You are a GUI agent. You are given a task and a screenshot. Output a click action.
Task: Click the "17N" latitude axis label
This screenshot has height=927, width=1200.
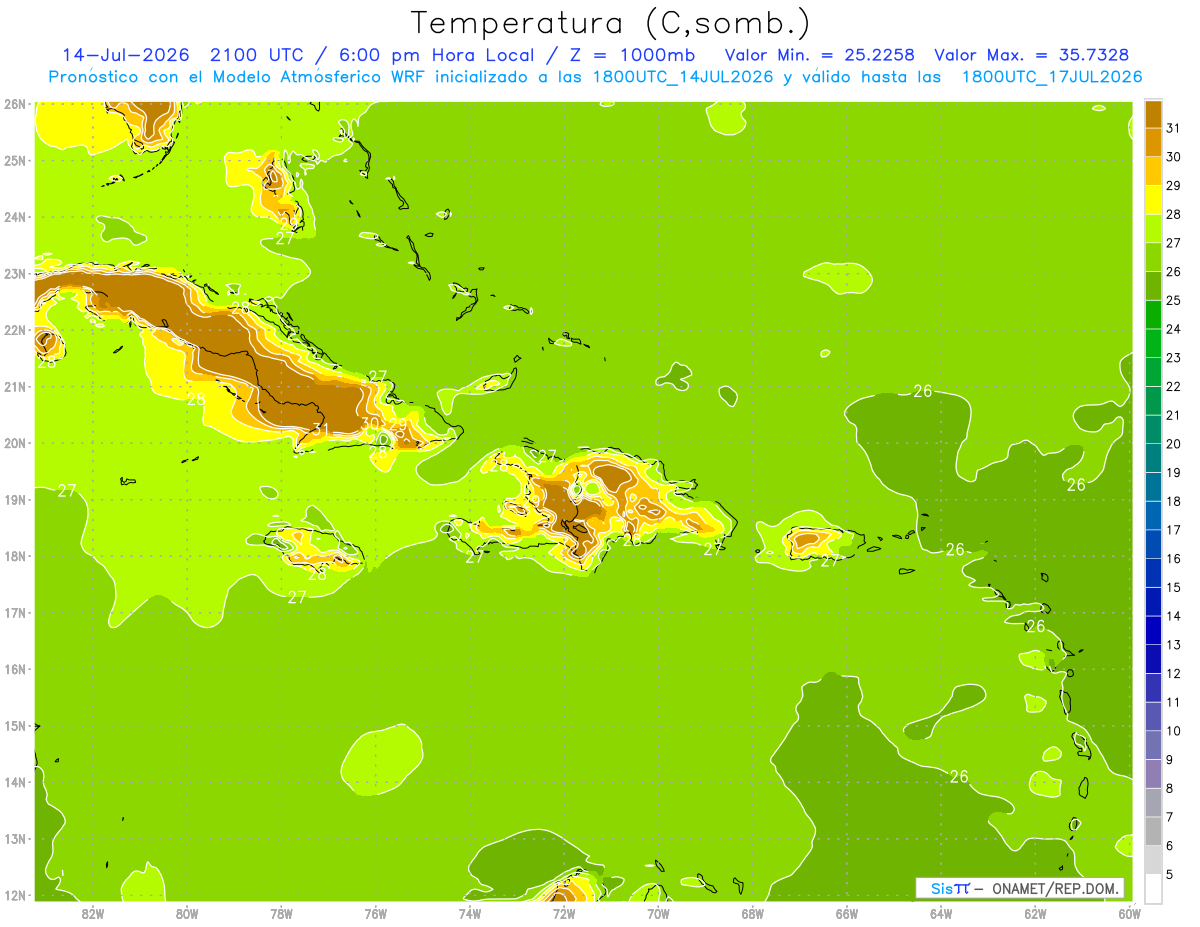tap(15, 612)
